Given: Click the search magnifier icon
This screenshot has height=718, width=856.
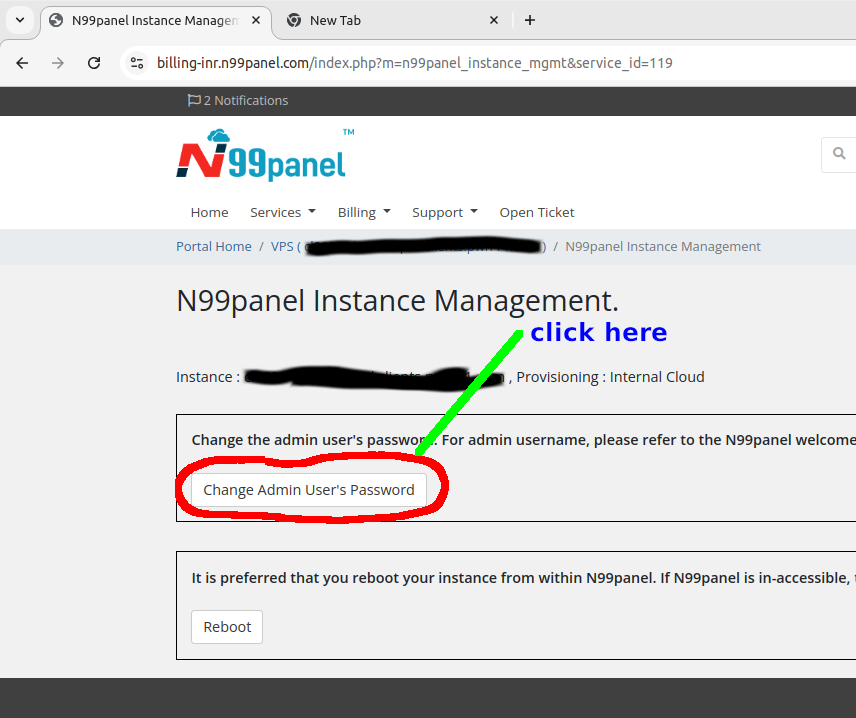Looking at the screenshot, I should (839, 154).
